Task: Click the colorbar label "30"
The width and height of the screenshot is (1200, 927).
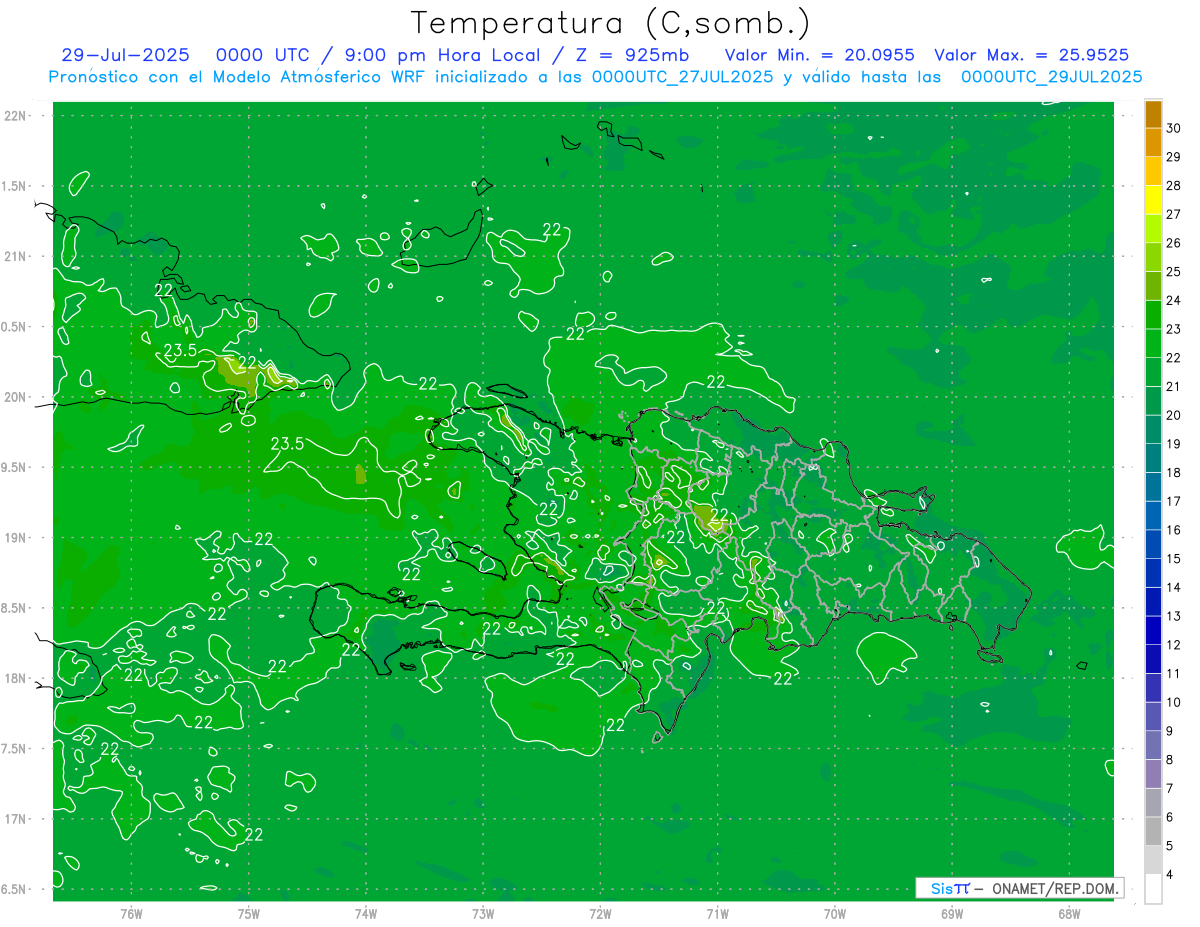Action: (1173, 128)
